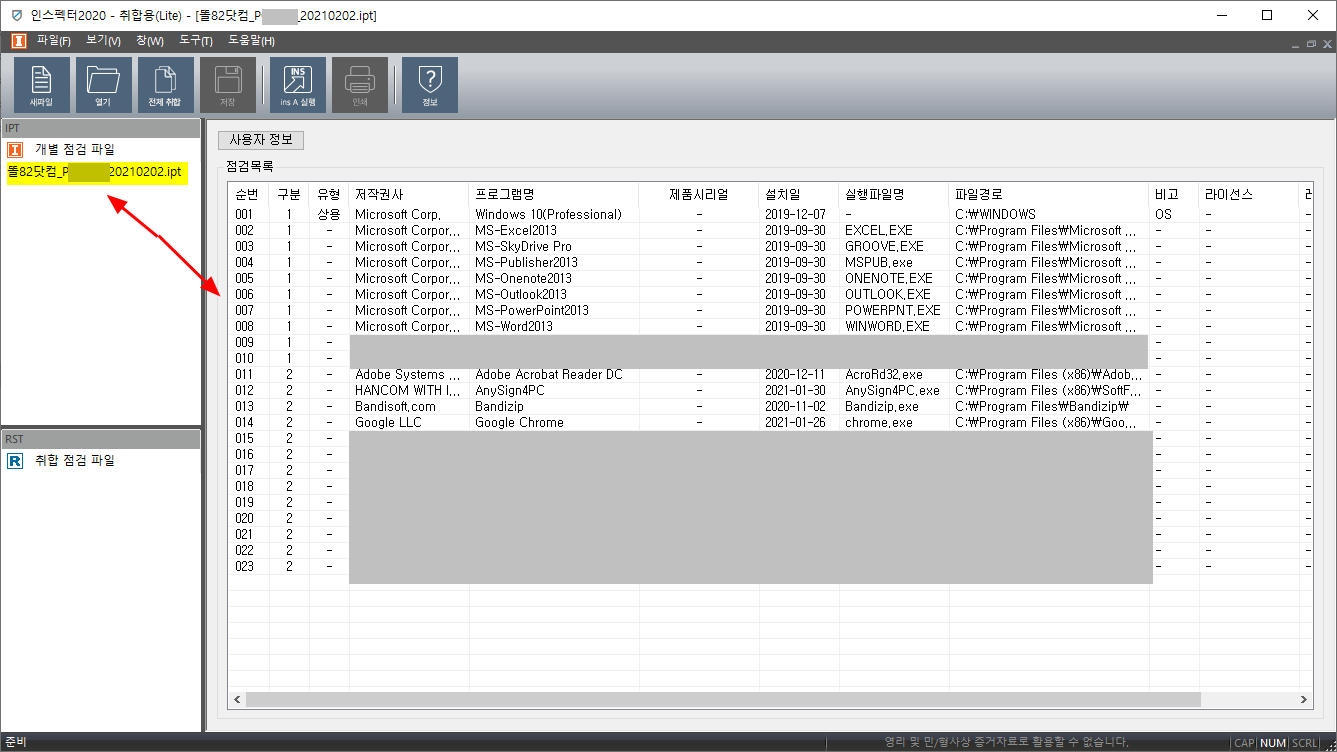The height and width of the screenshot is (752, 1337).
Task: Click the scrollbar left arrow in the list
Action: point(237,699)
